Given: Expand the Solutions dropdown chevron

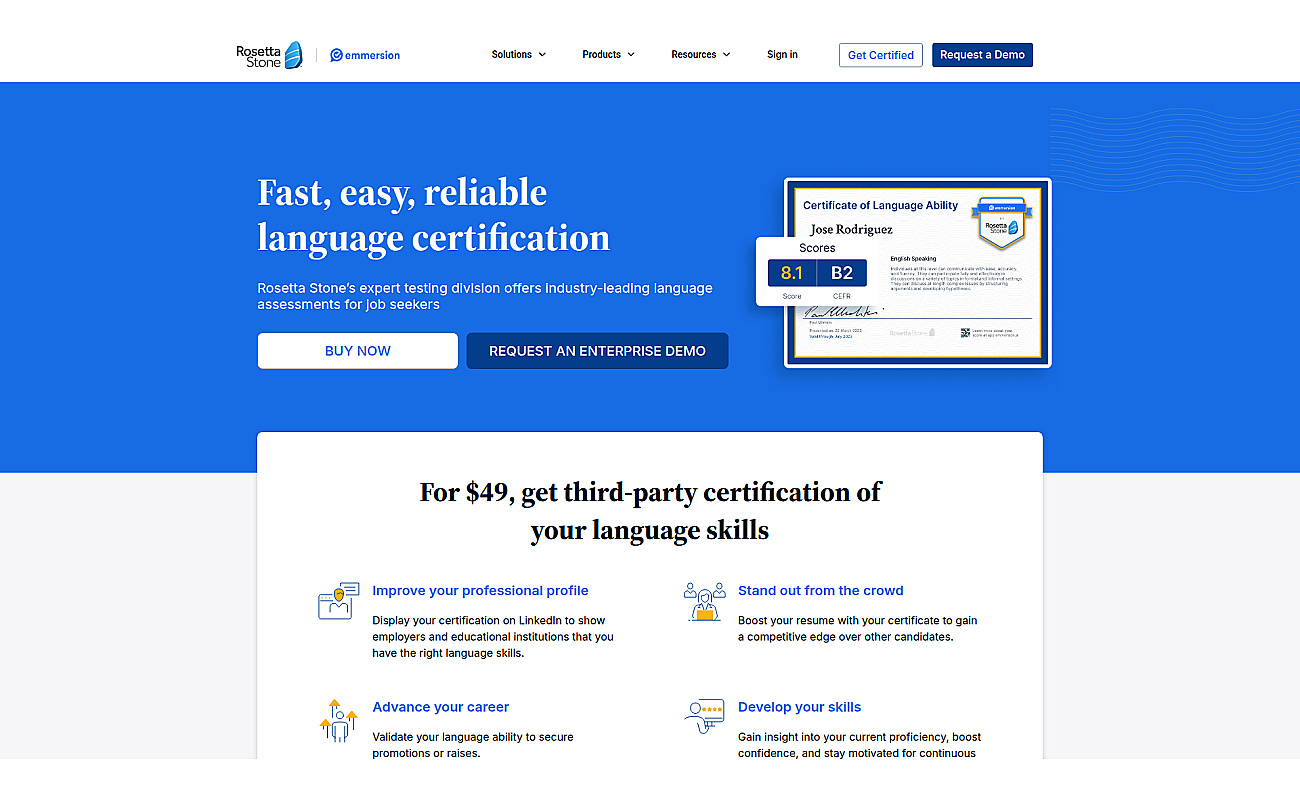Looking at the screenshot, I should coord(542,55).
